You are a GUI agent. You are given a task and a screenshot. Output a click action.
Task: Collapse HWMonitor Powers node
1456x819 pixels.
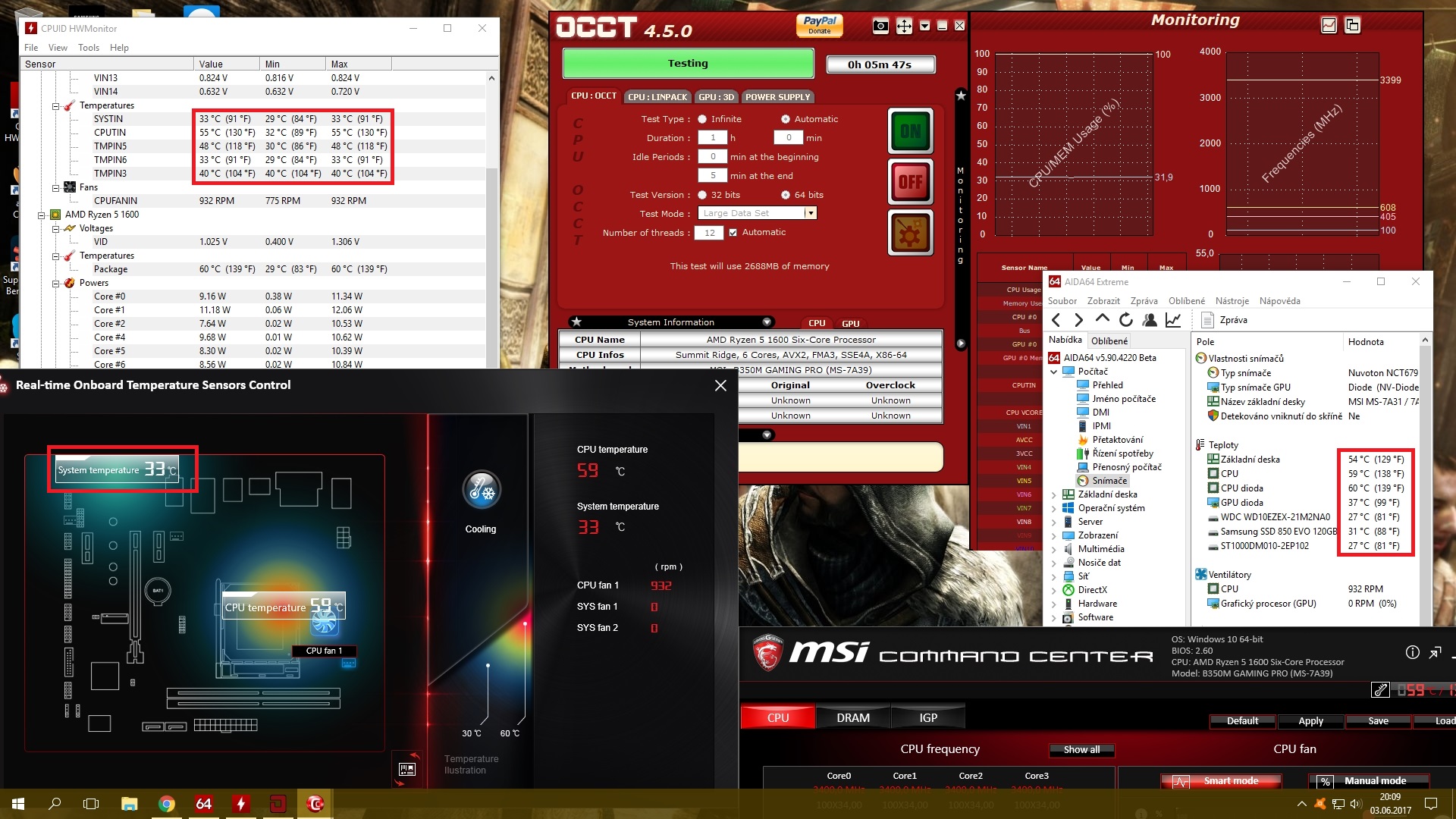(x=55, y=284)
